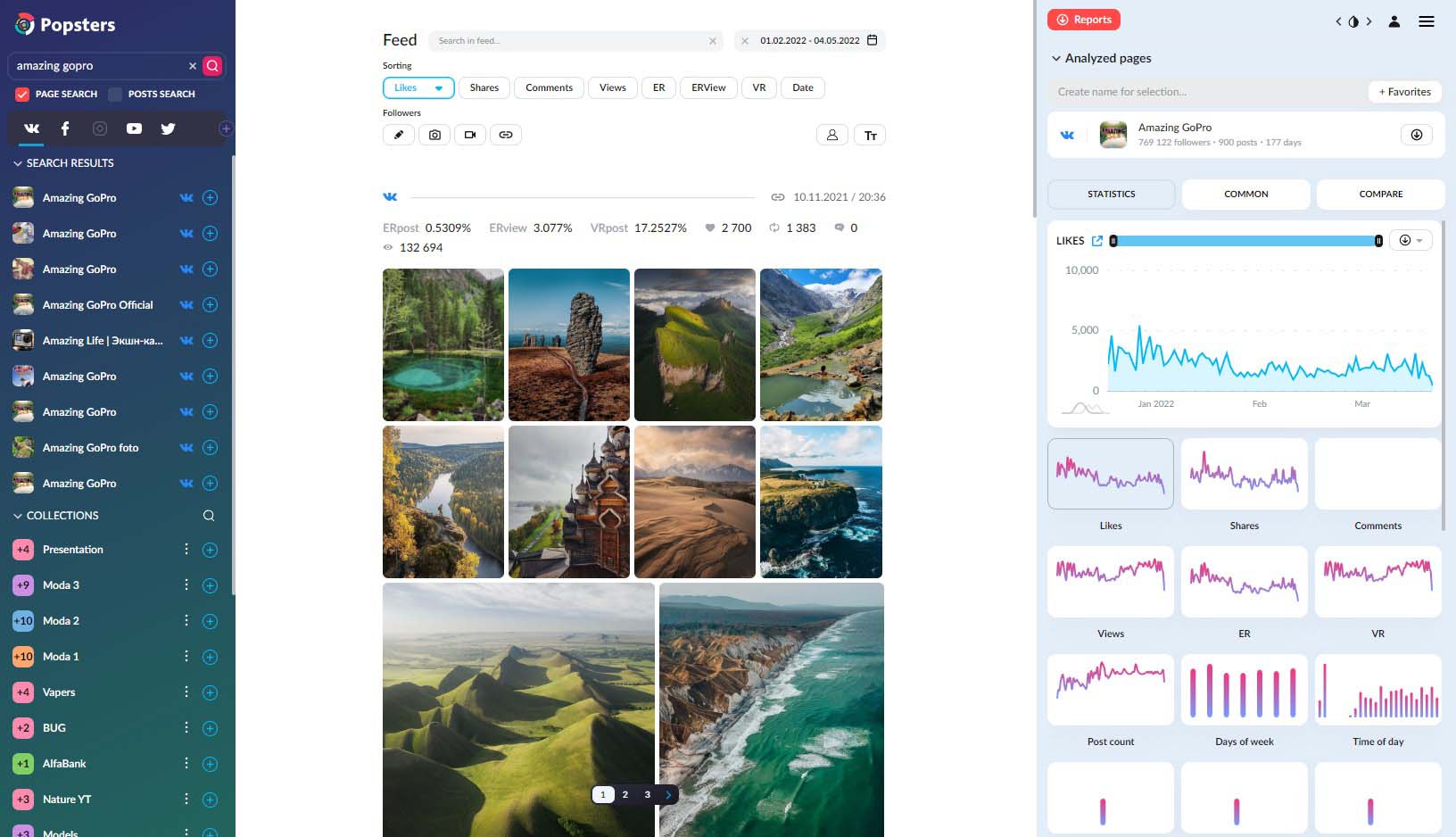Viewport: 1456px width, 837px height.
Task: Enable the Posts Search checkbox
Action: pyautogui.click(x=115, y=95)
